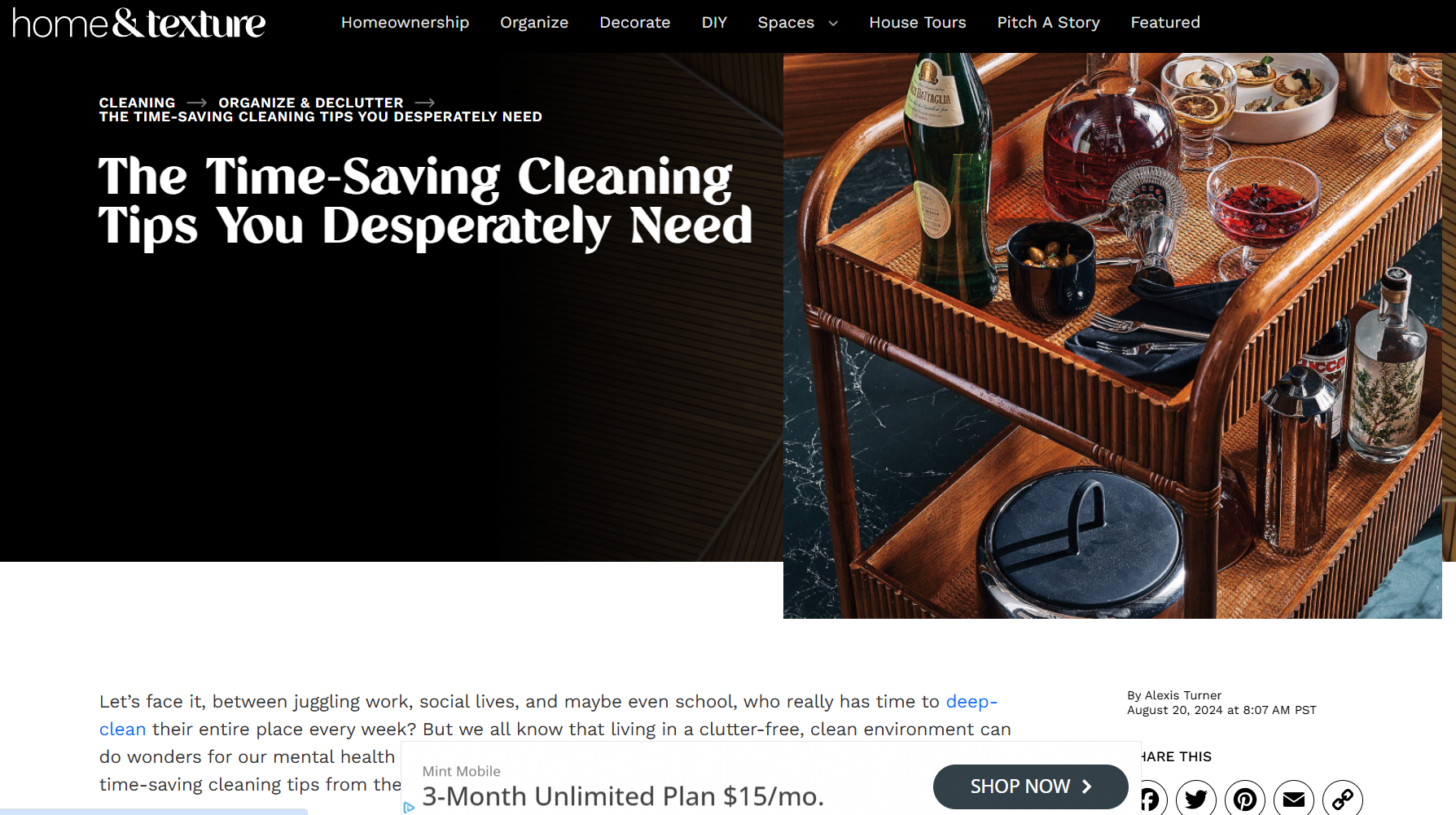The height and width of the screenshot is (815, 1456).
Task: Open the home & texture logo
Action: pyautogui.click(x=139, y=24)
